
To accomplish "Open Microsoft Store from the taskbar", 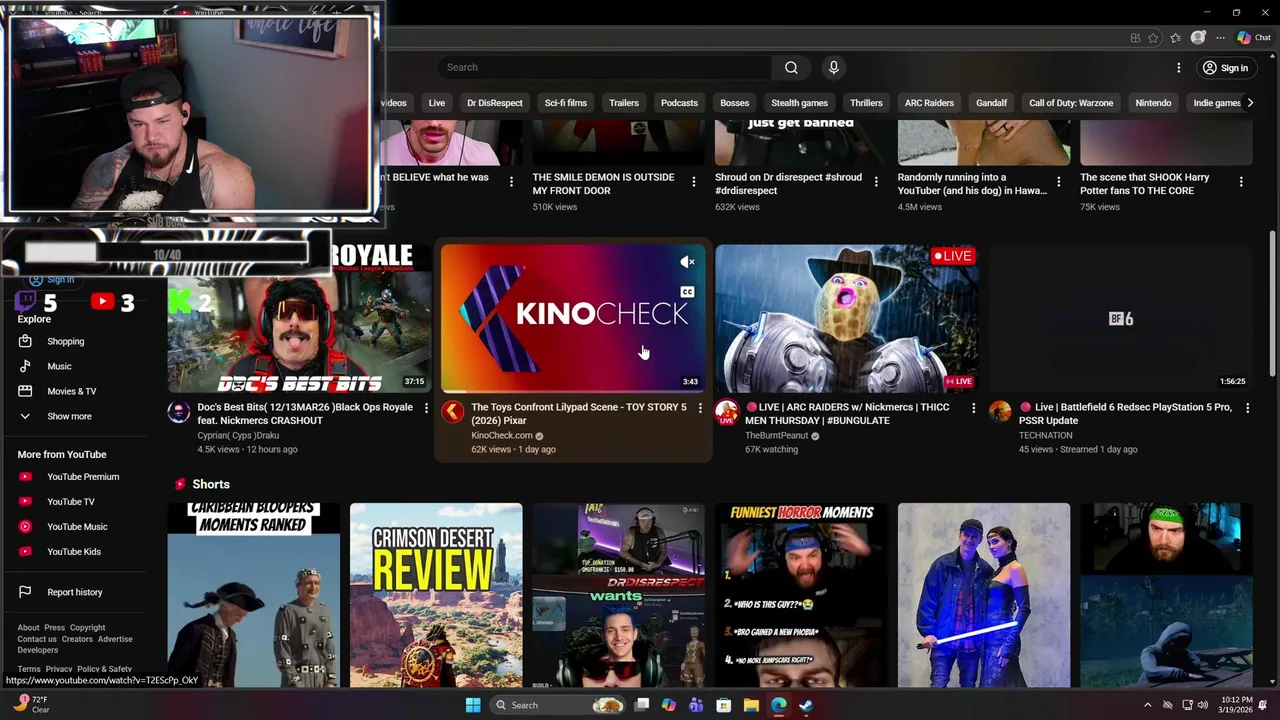I will pos(723,705).
